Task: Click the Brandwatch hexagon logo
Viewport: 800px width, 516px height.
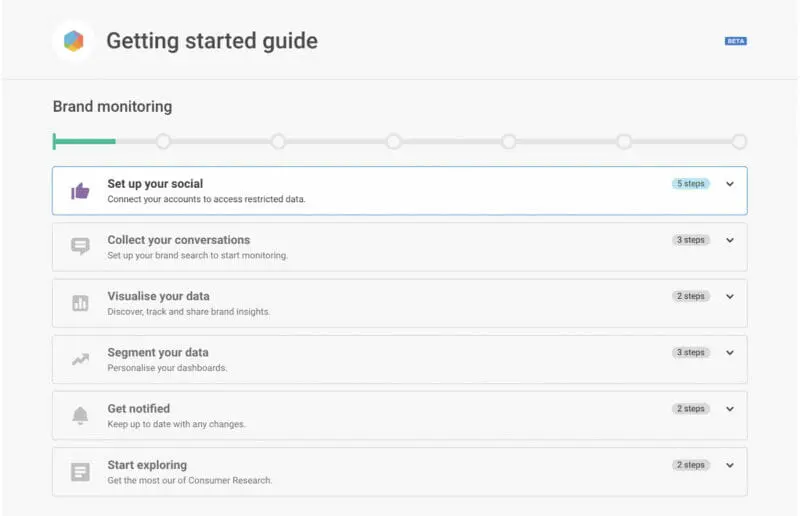Action: pyautogui.click(x=74, y=41)
